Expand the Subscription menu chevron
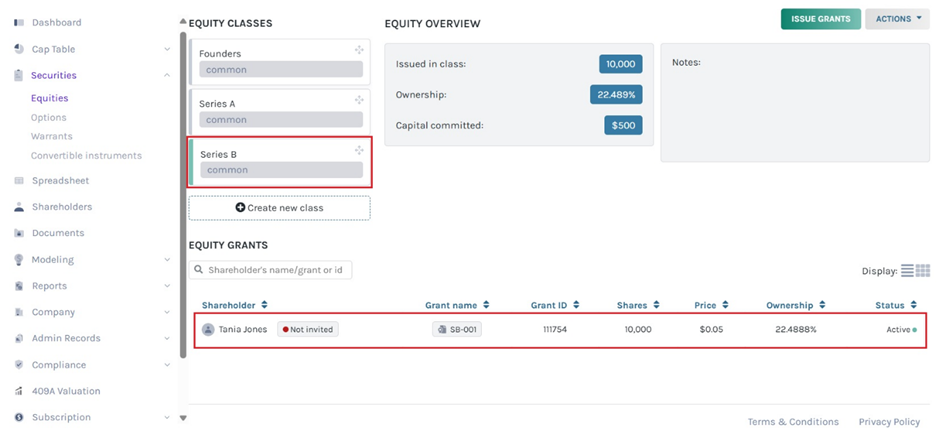939x438 pixels. 167,417
